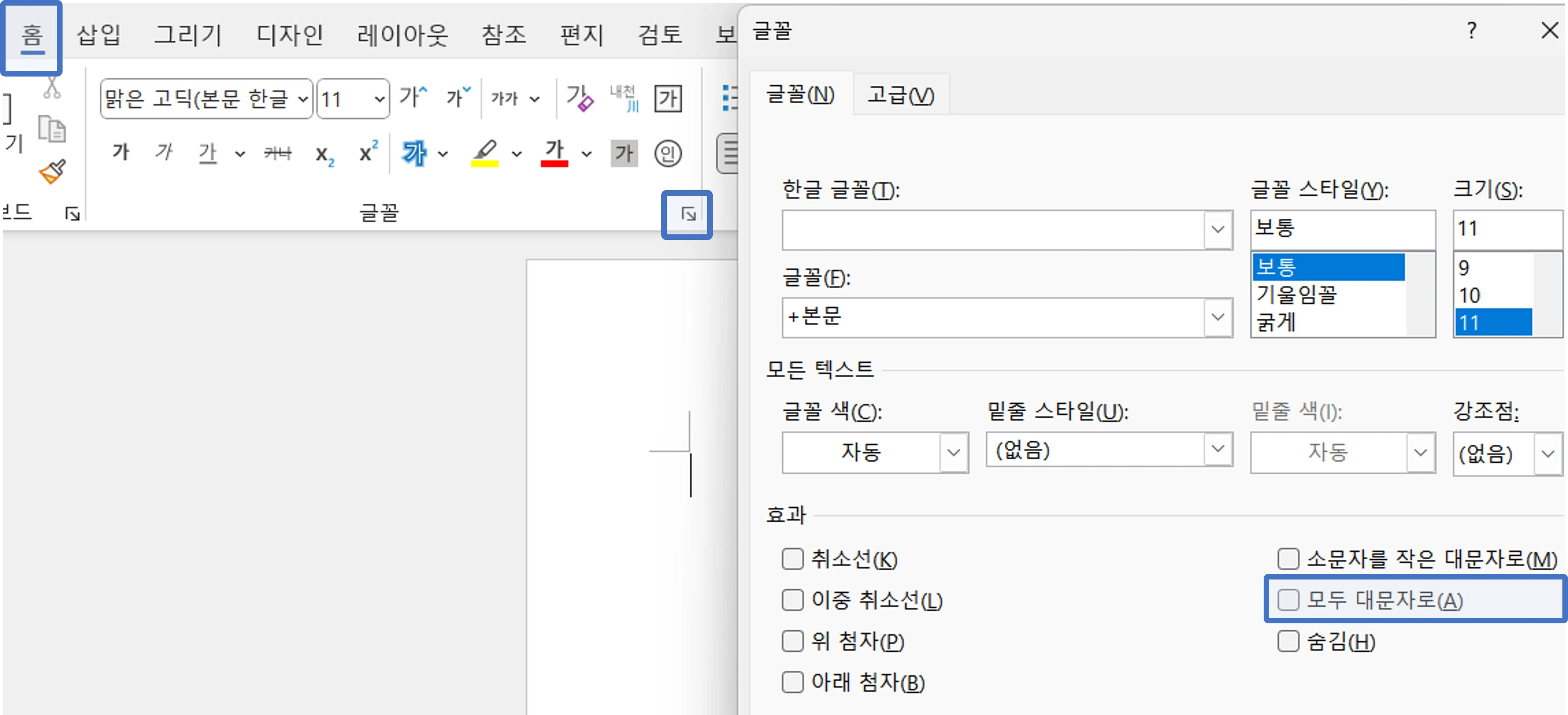Click the 글꼴 스타일(Y) input field
Viewport: 1568px width, 715px height.
(x=1343, y=229)
